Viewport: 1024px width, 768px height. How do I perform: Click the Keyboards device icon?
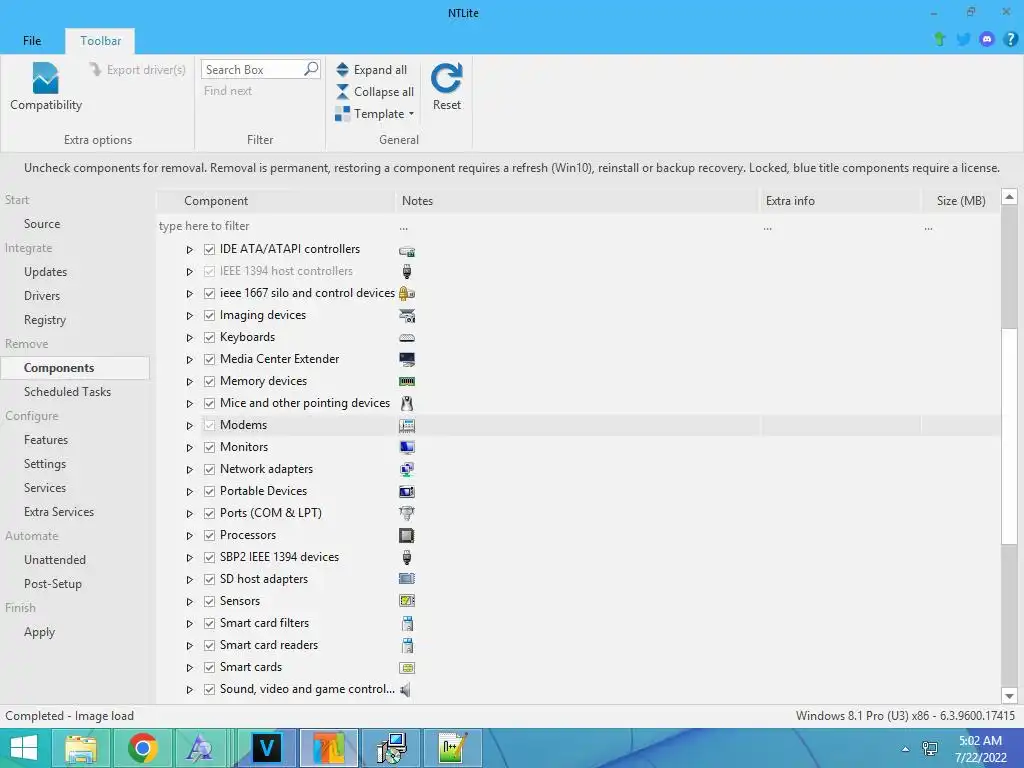tap(407, 338)
